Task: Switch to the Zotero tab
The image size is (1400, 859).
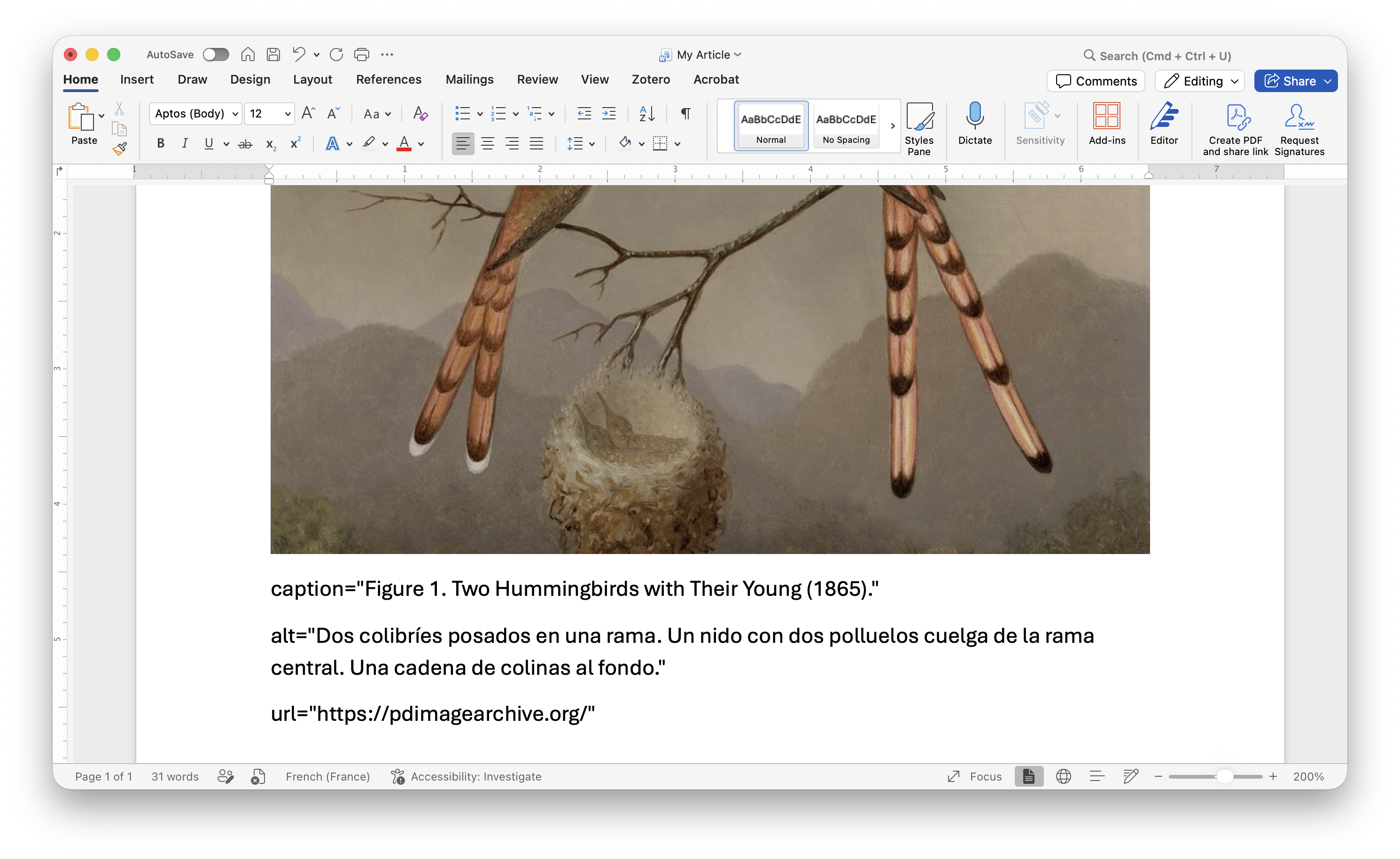Action: pyautogui.click(x=651, y=79)
